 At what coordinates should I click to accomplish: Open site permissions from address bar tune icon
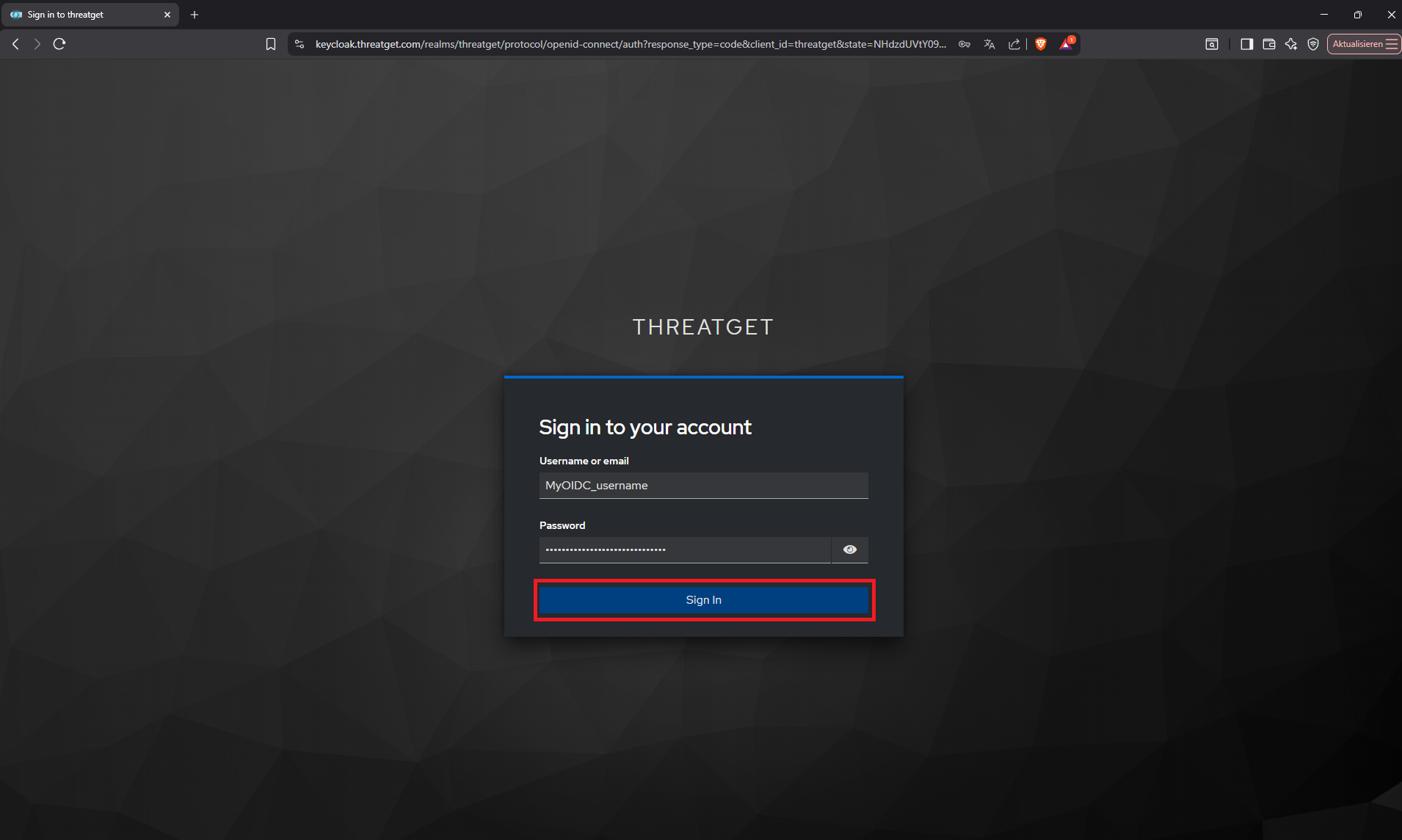(299, 44)
